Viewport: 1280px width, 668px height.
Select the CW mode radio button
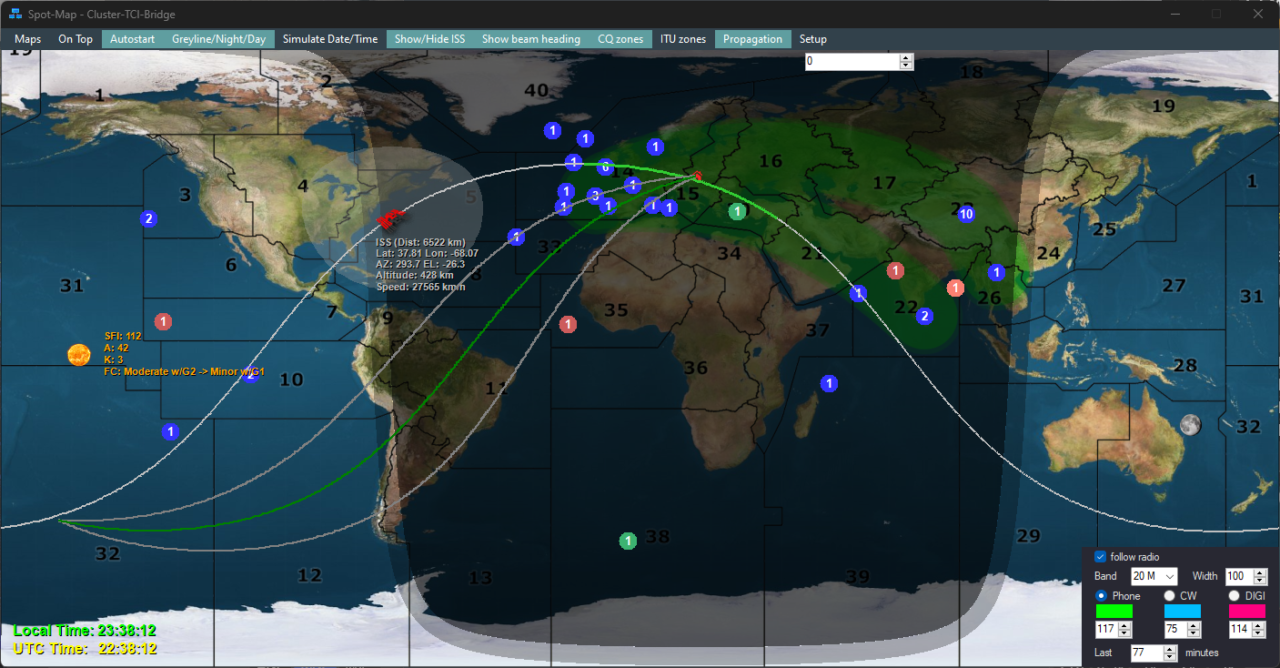coord(1169,596)
